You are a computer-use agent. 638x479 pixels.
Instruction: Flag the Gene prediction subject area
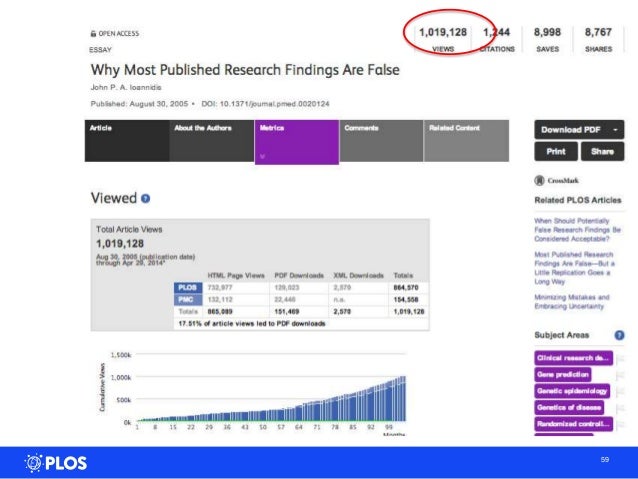(x=620, y=375)
